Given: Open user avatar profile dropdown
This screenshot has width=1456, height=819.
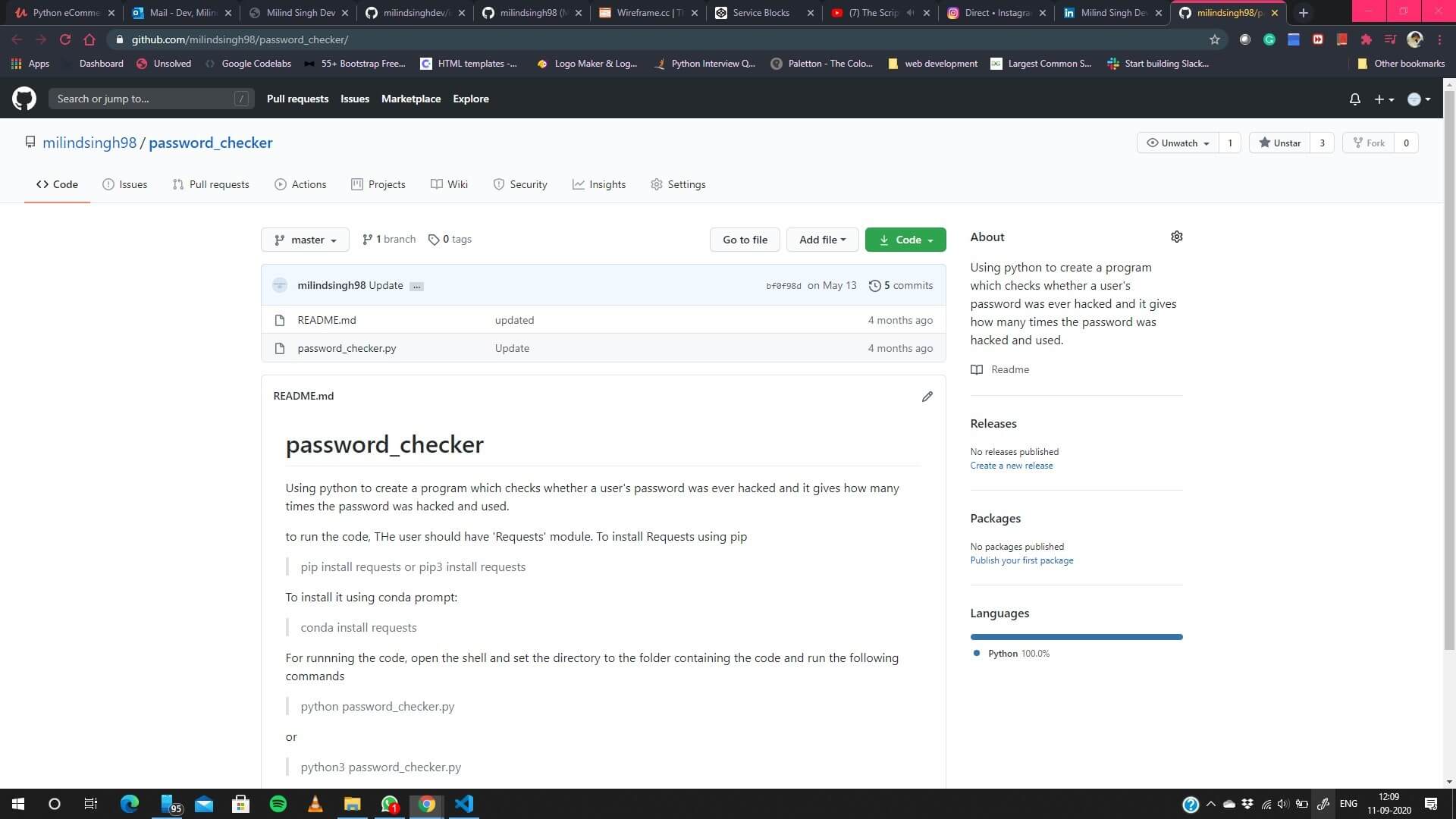Looking at the screenshot, I should point(1418,99).
